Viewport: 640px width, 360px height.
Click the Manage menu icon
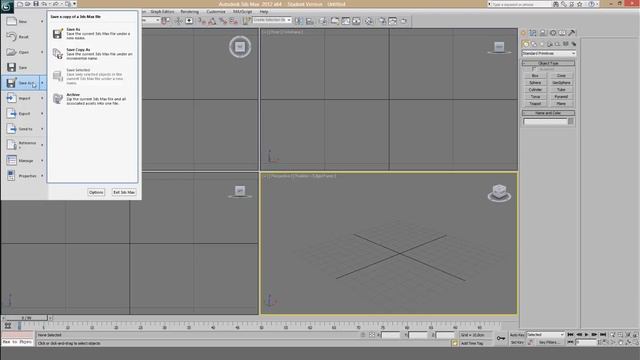tap(11, 160)
